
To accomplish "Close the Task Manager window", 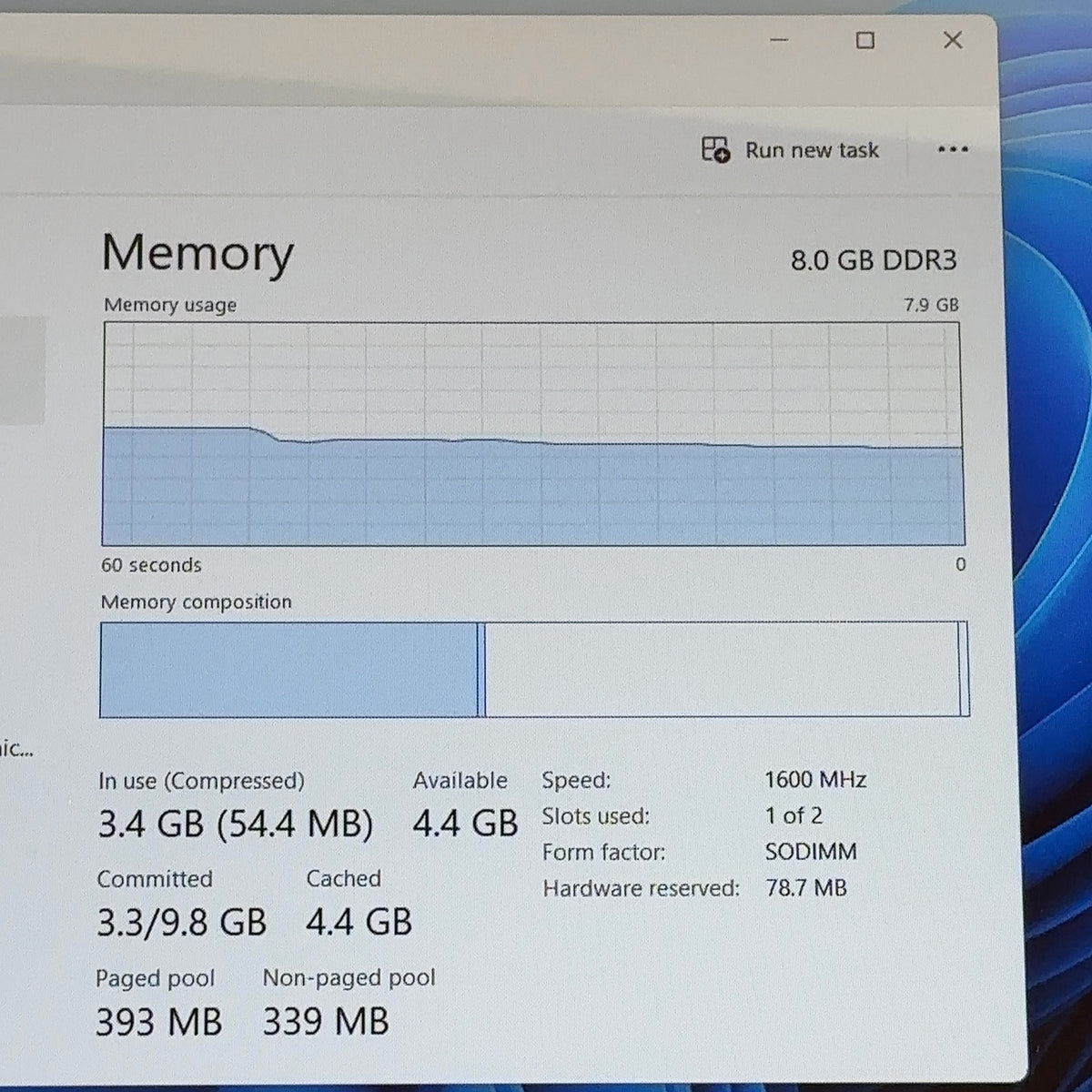I will 953,40.
